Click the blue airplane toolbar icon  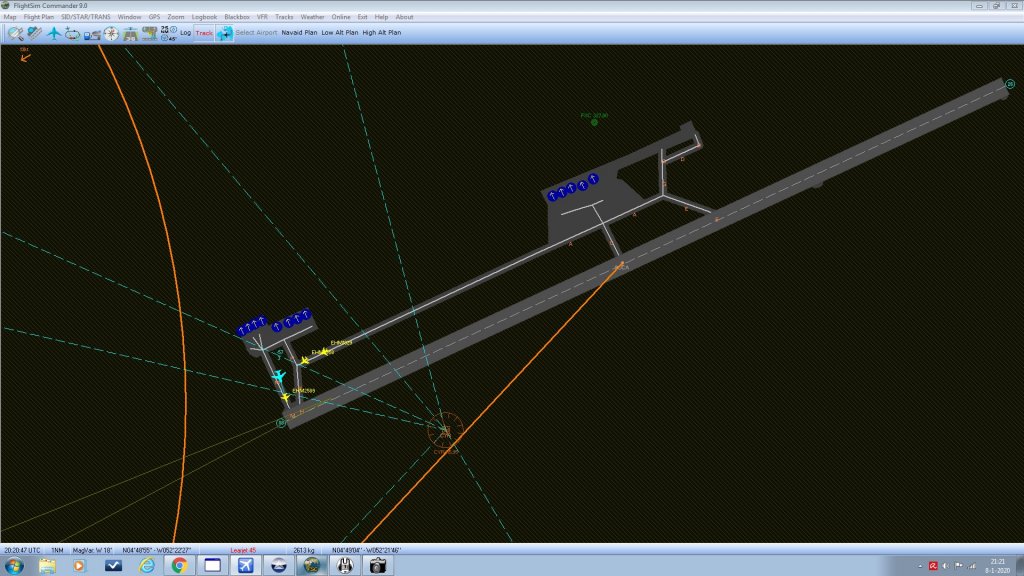(54, 33)
